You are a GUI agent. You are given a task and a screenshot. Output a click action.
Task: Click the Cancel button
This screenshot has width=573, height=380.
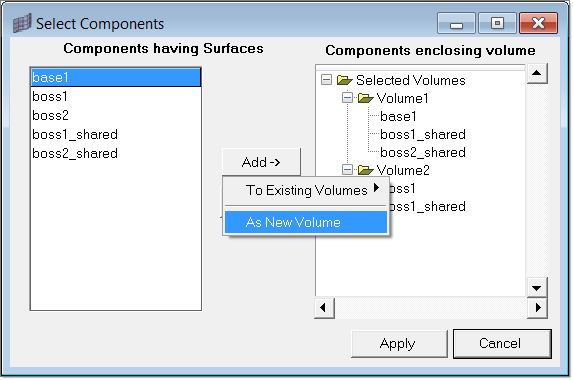point(502,343)
